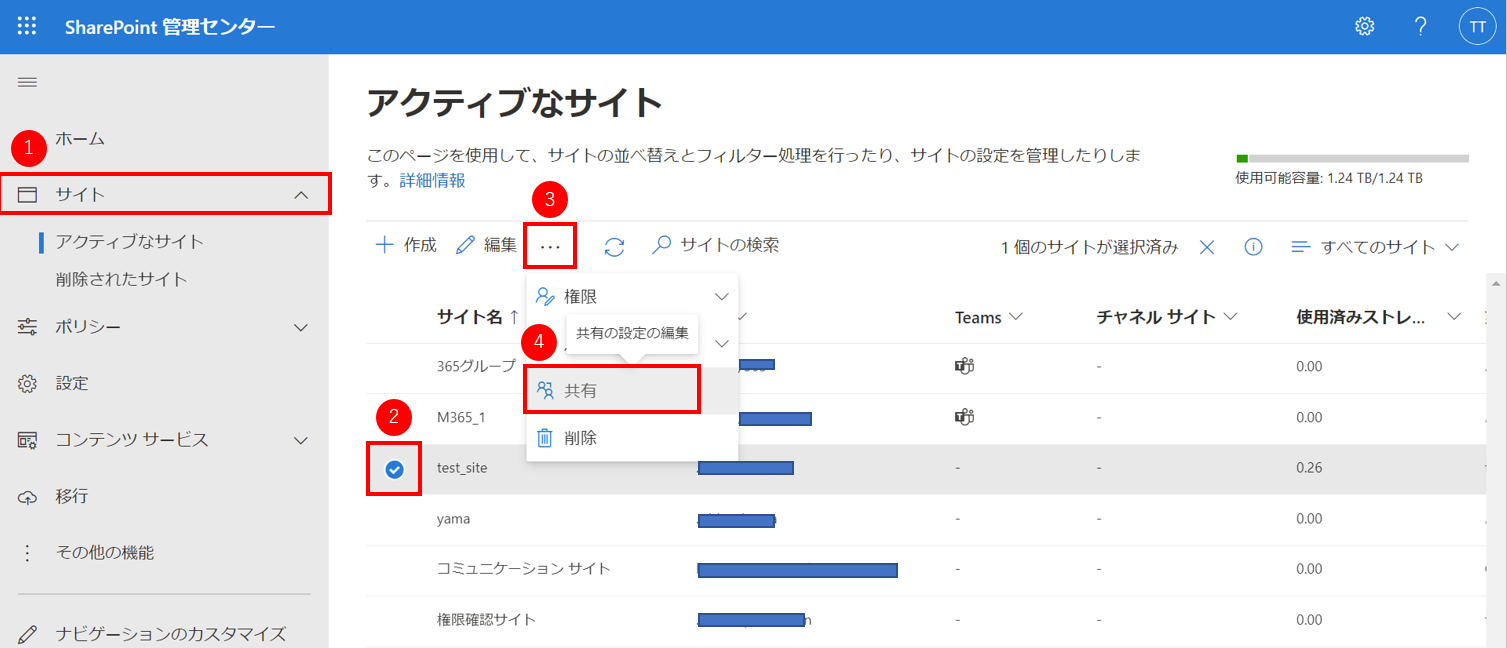
Task: Open the 詳細情報 link
Action: click(x=432, y=181)
